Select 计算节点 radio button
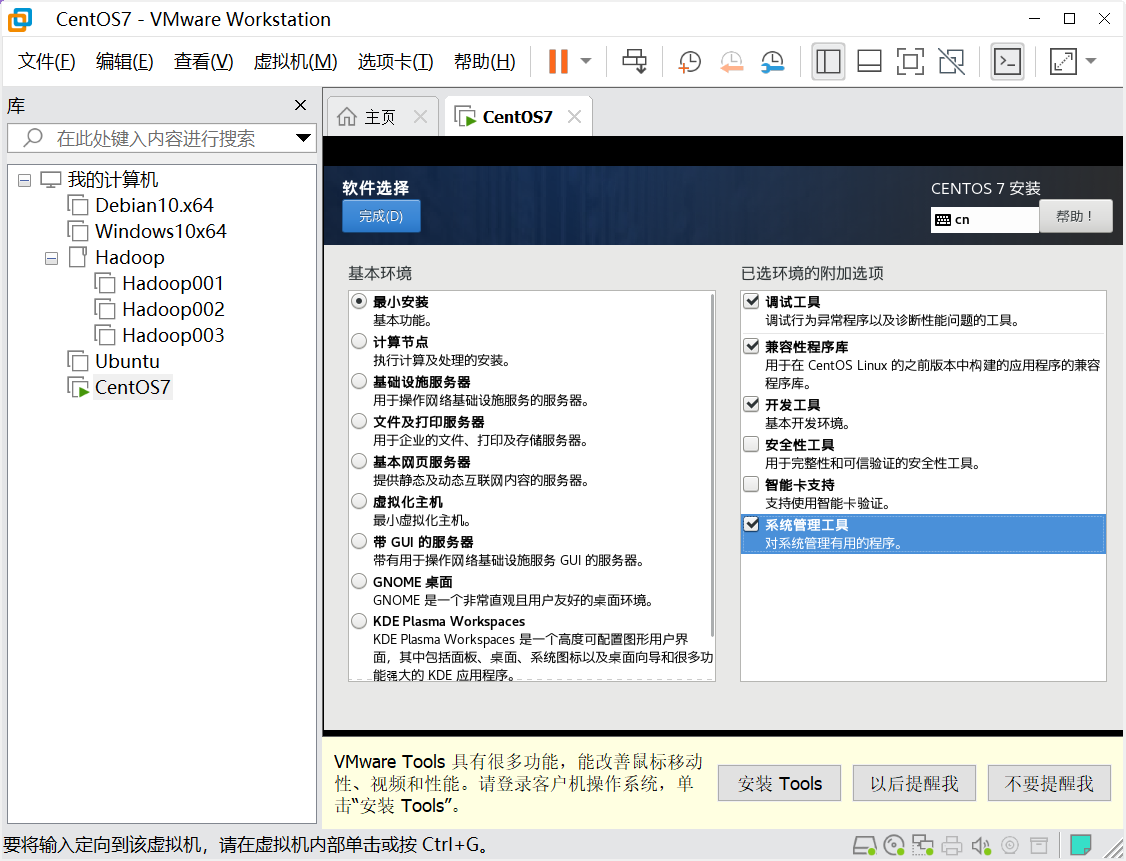The width and height of the screenshot is (1126, 861). point(359,341)
